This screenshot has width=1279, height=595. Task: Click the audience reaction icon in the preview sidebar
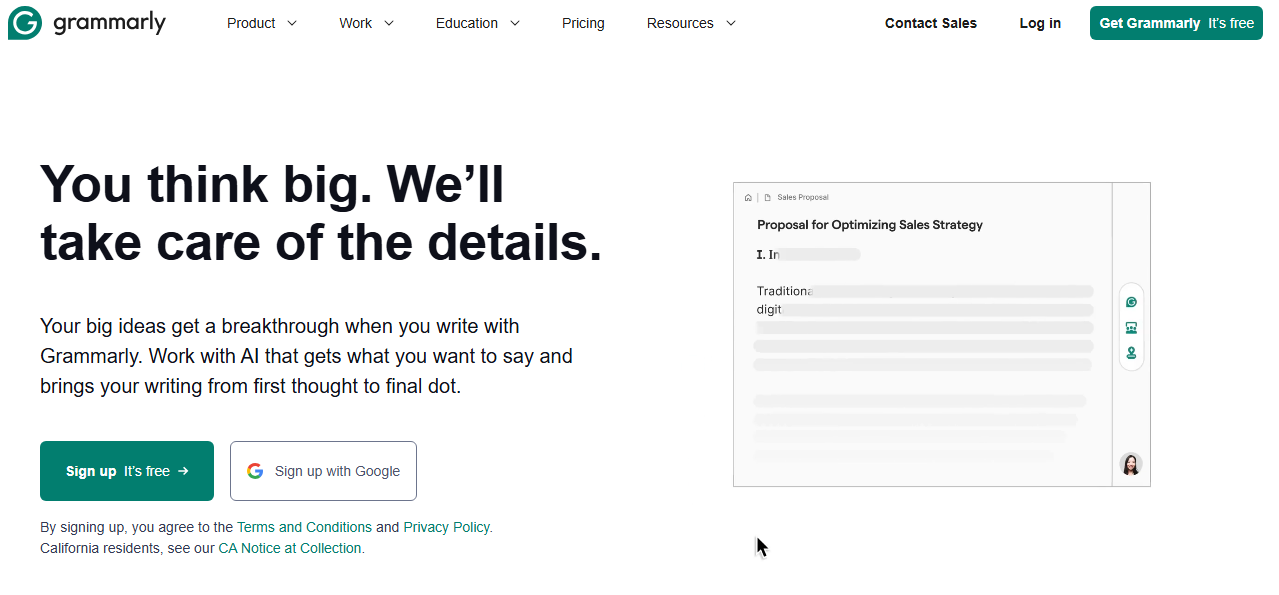tap(1131, 328)
